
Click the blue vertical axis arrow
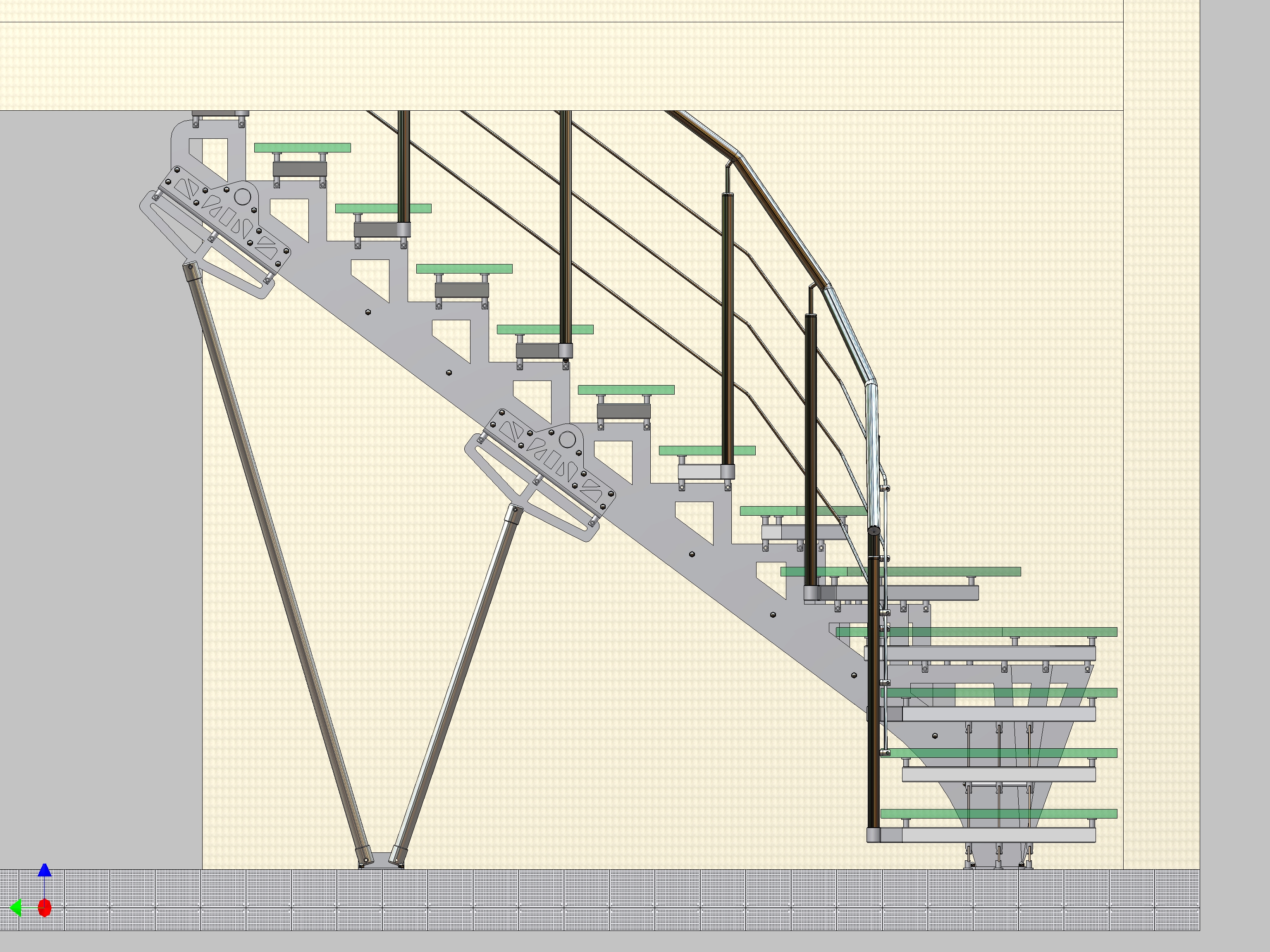45,871
